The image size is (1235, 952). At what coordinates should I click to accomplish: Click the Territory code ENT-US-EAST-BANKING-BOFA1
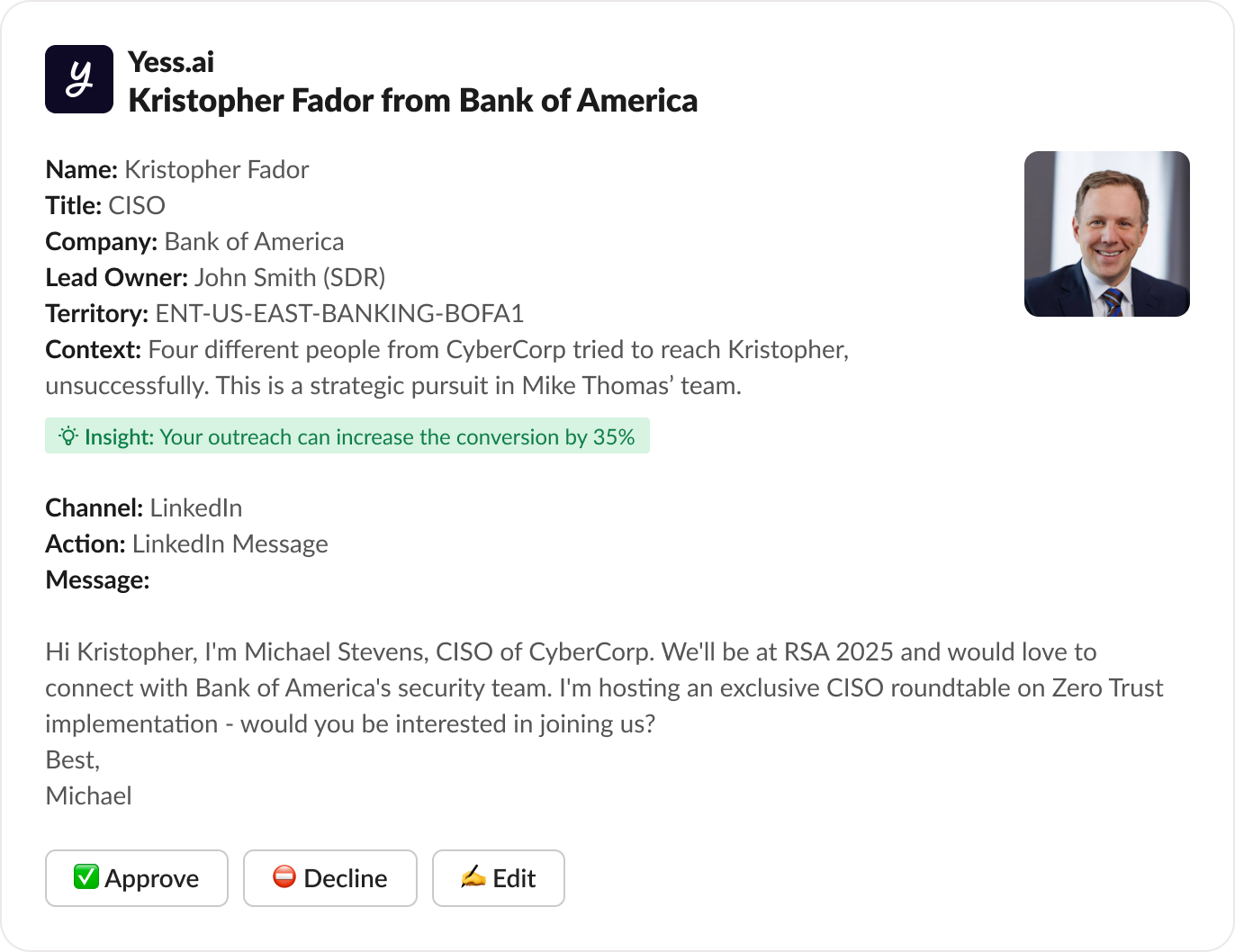click(339, 313)
